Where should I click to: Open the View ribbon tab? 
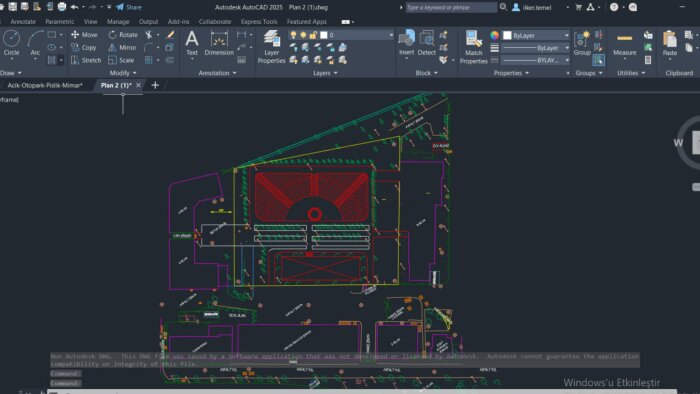tap(90, 21)
